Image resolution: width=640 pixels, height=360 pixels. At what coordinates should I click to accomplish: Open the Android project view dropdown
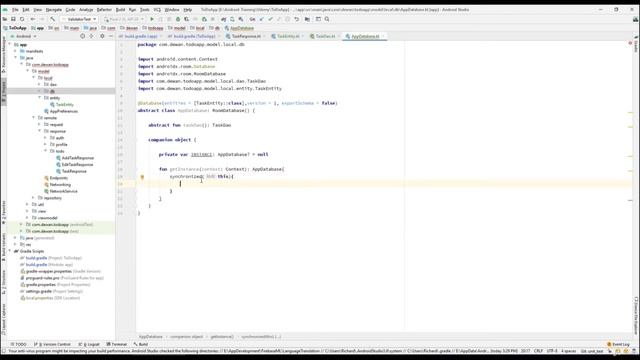pos(23,36)
